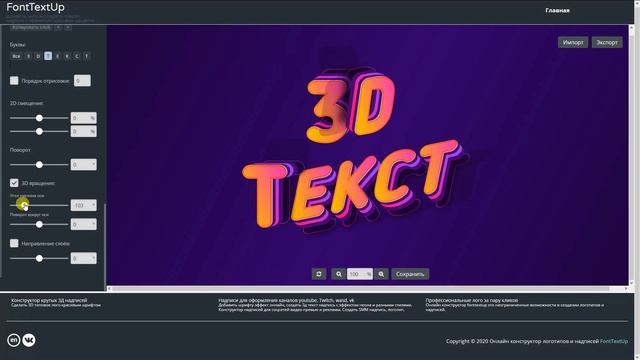
Task: Click the canvas scrollbar left arrow
Action: pos(109,289)
